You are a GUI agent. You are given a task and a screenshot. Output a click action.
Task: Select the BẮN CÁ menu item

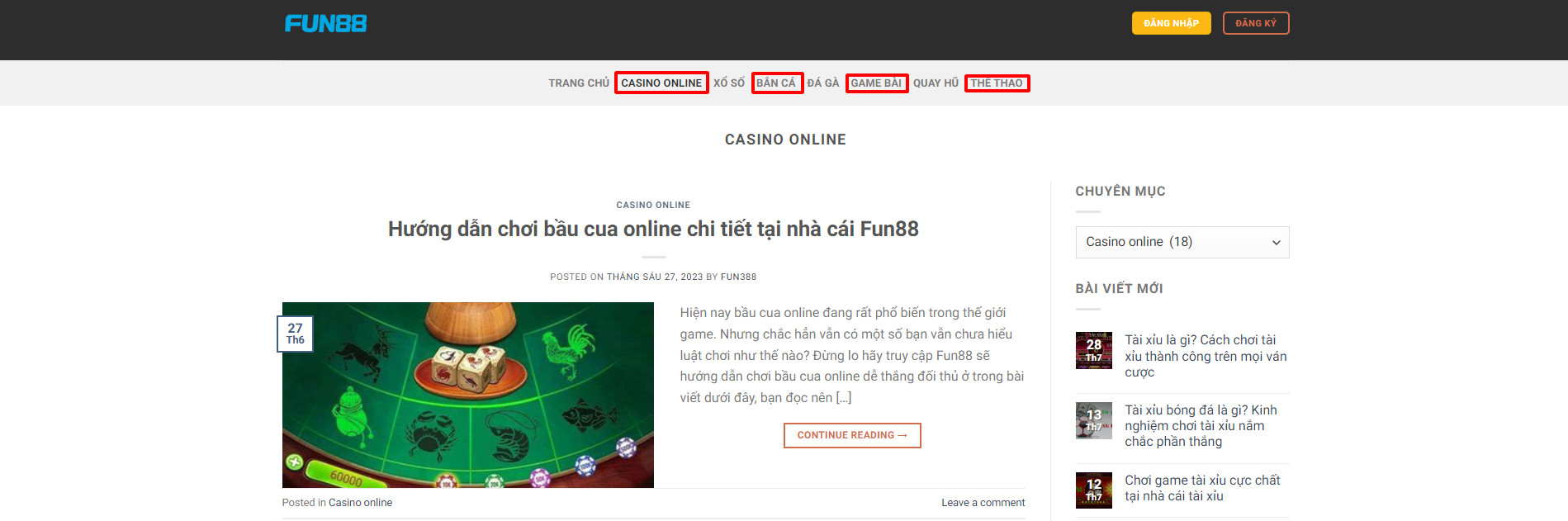tap(777, 83)
